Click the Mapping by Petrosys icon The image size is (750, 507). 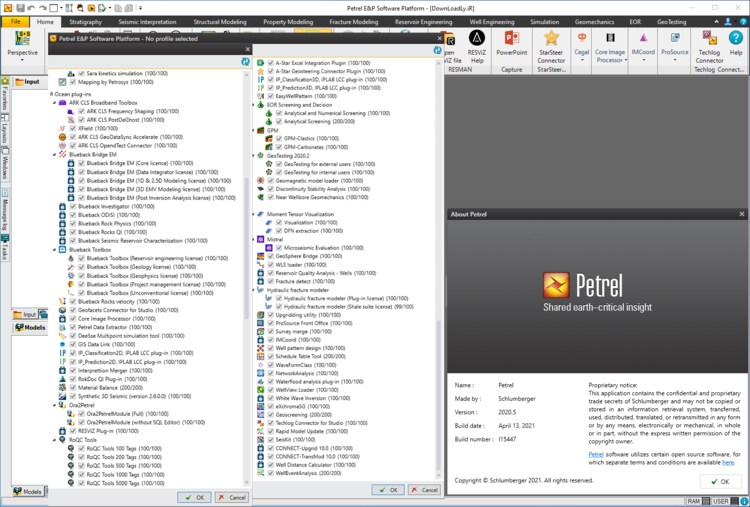(x=62, y=82)
